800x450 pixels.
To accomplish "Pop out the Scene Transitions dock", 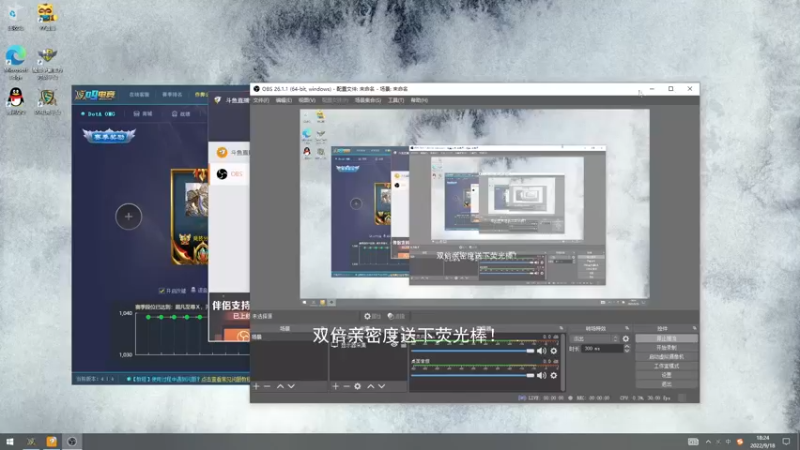I will (x=627, y=328).
